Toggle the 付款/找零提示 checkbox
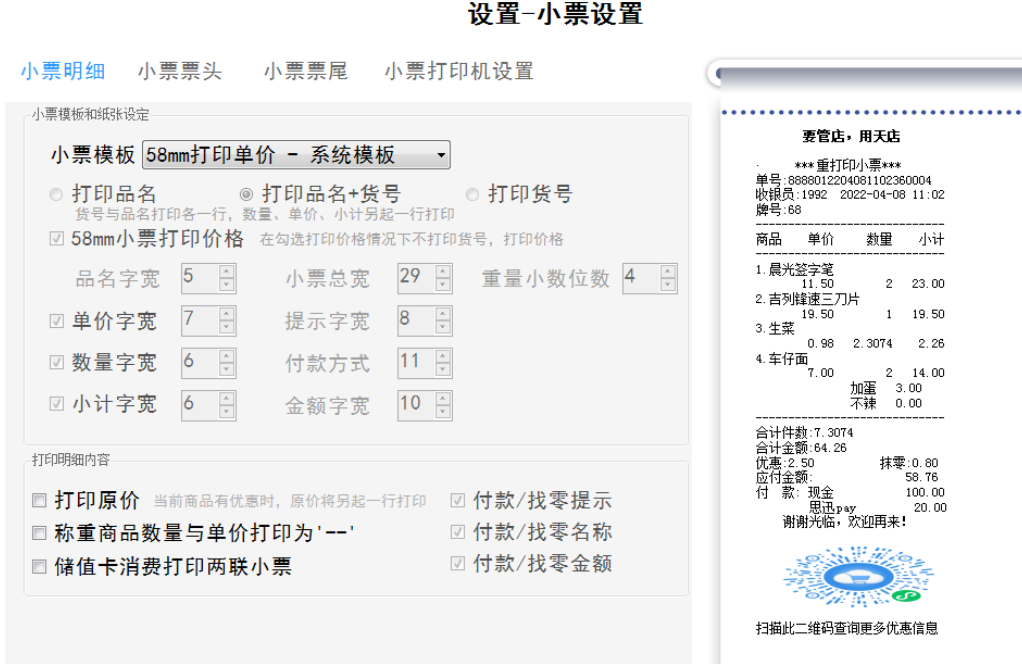 458,500
